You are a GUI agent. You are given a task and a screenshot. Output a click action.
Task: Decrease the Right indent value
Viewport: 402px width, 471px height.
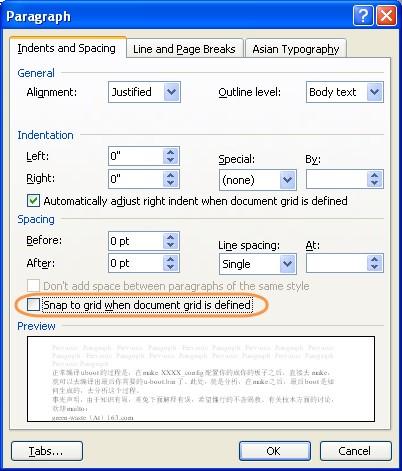point(171,183)
